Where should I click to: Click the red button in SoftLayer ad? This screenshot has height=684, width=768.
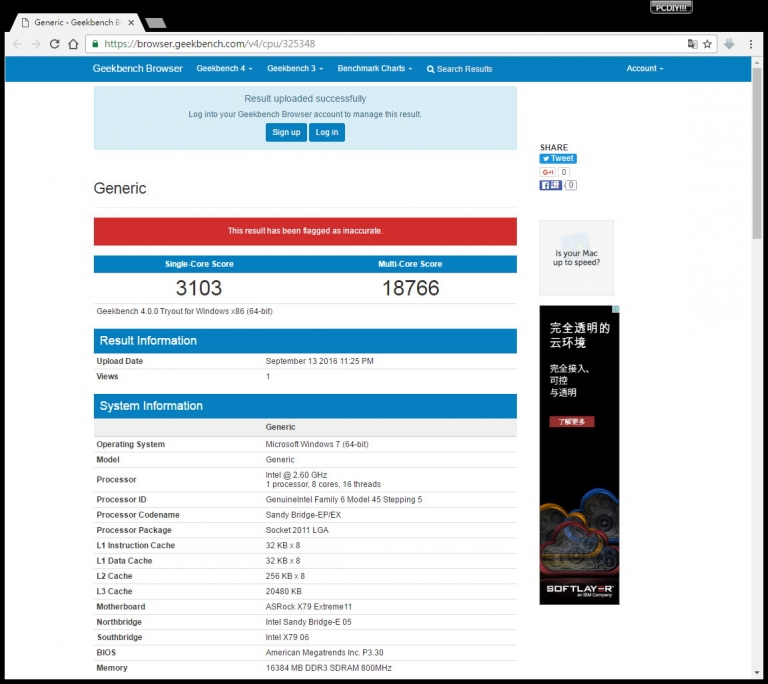point(572,422)
